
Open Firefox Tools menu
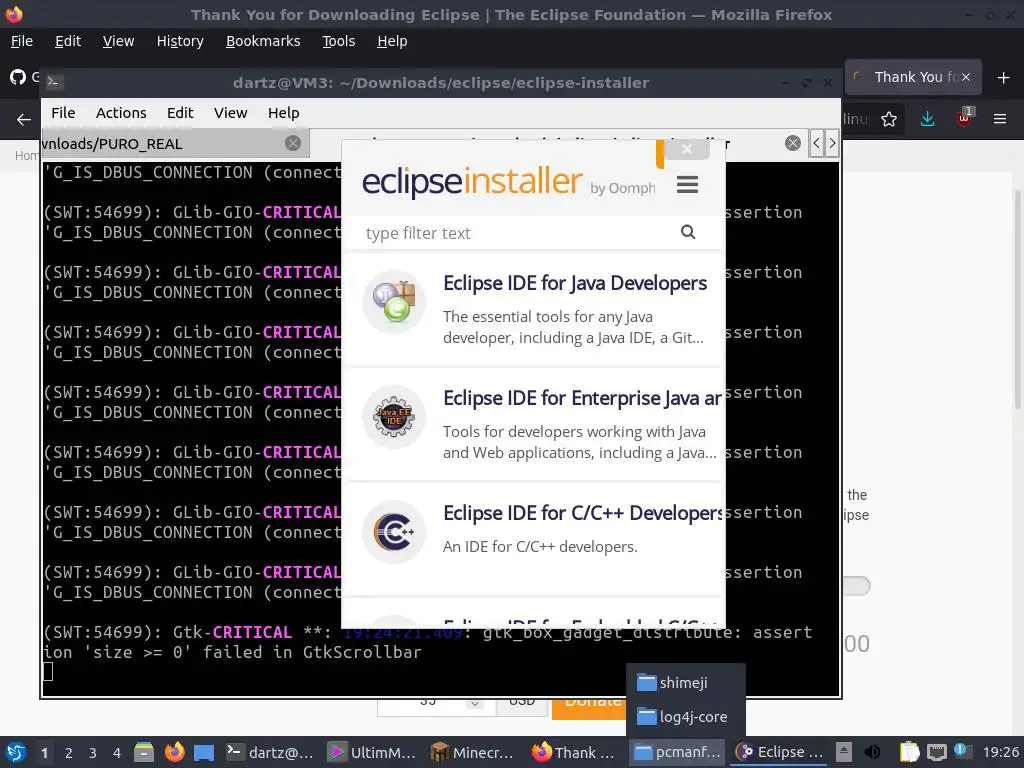tap(338, 41)
